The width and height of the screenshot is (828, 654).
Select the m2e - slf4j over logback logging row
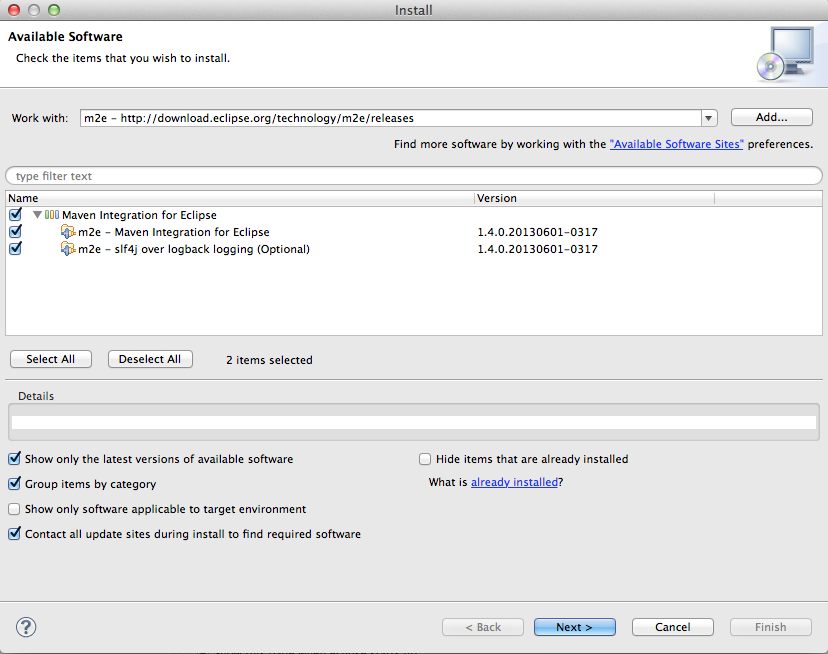pyautogui.click(x=414, y=249)
